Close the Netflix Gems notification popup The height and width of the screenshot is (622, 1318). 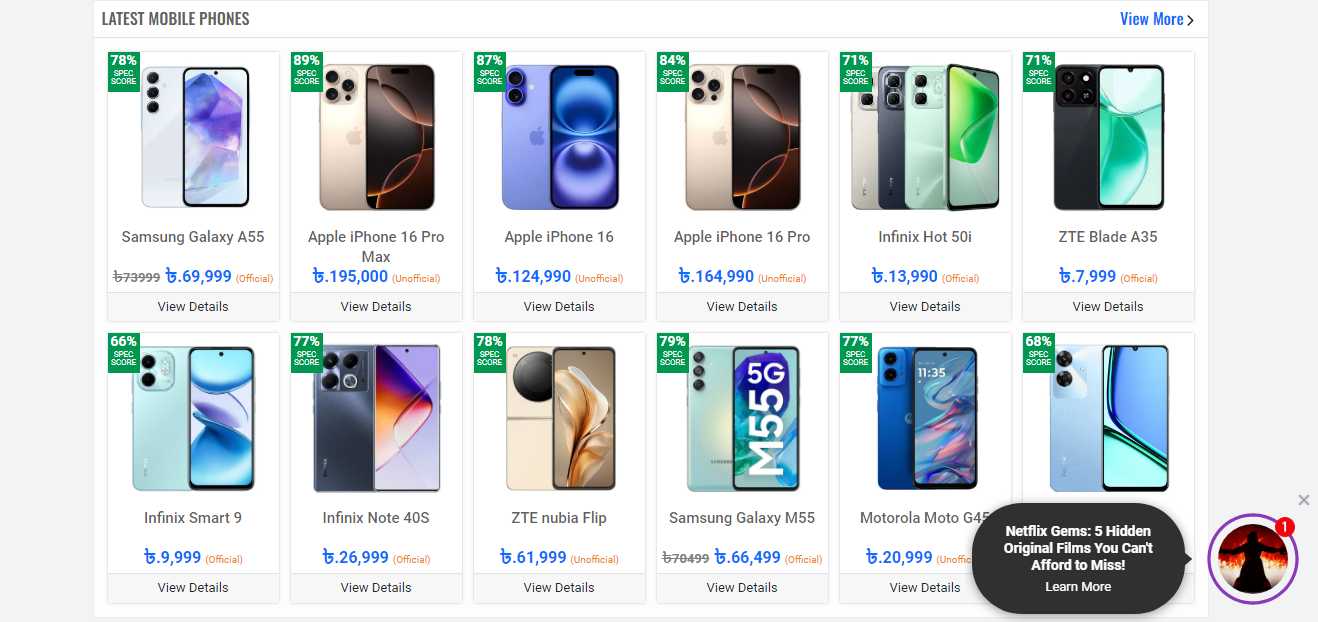tap(1303, 500)
